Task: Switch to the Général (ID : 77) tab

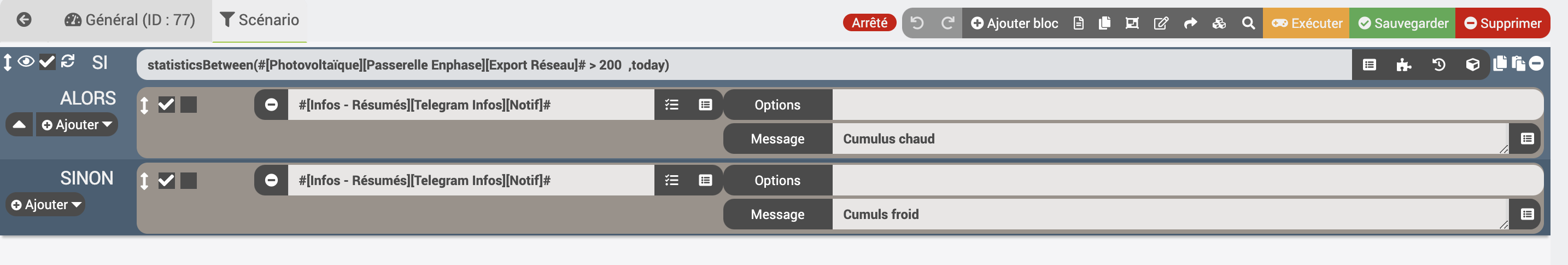Action: pos(130,20)
